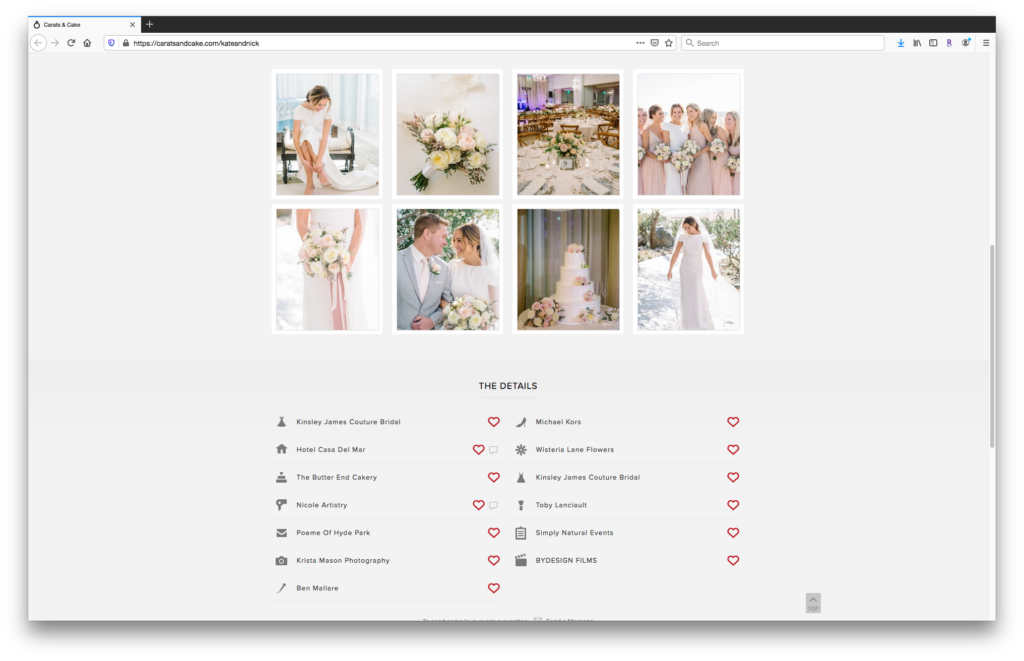Click the purple R extension icon

(x=949, y=43)
